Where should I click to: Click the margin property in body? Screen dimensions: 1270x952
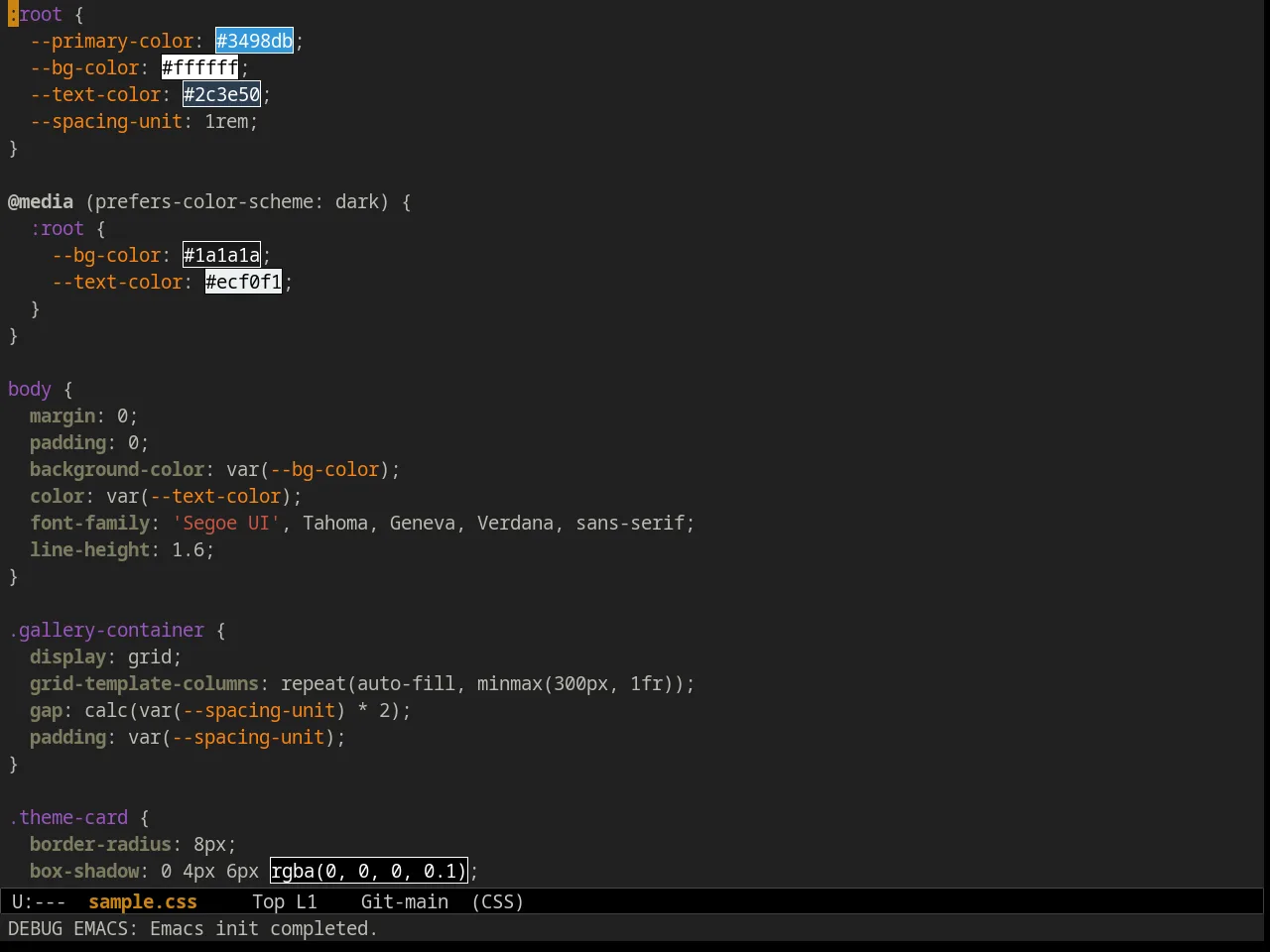tap(63, 416)
